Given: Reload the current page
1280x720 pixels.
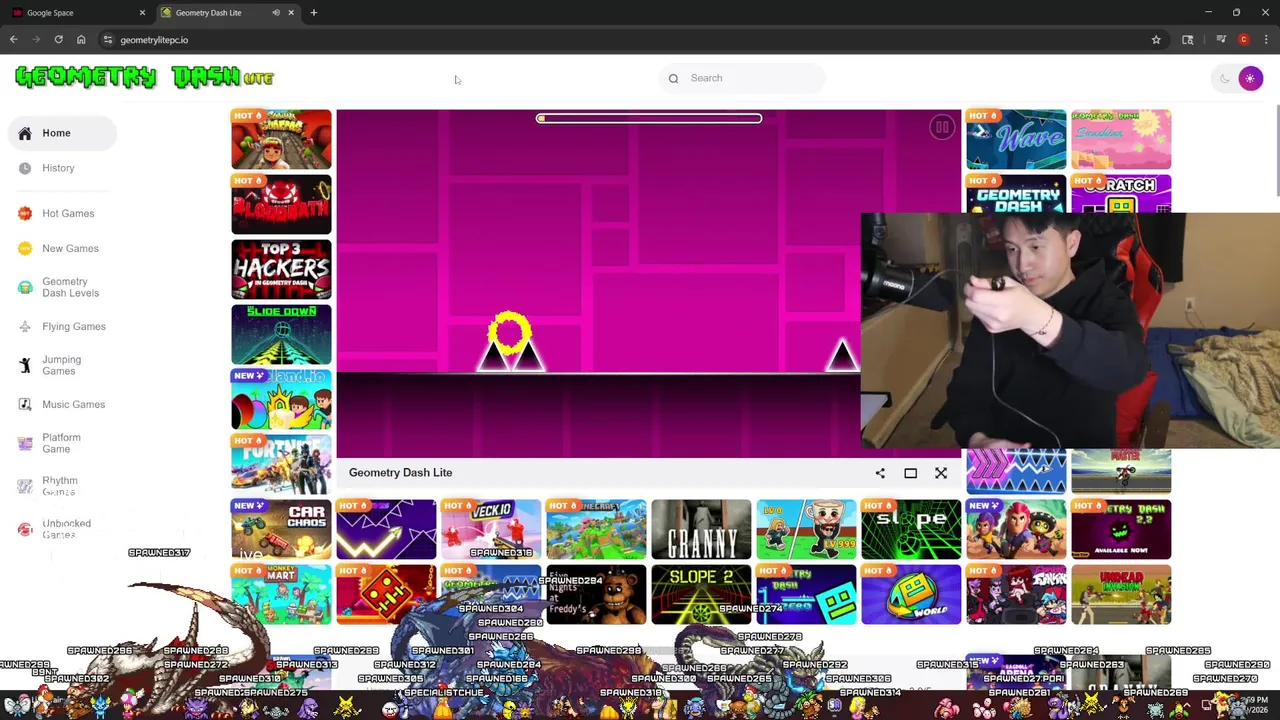Looking at the screenshot, I should [58, 40].
